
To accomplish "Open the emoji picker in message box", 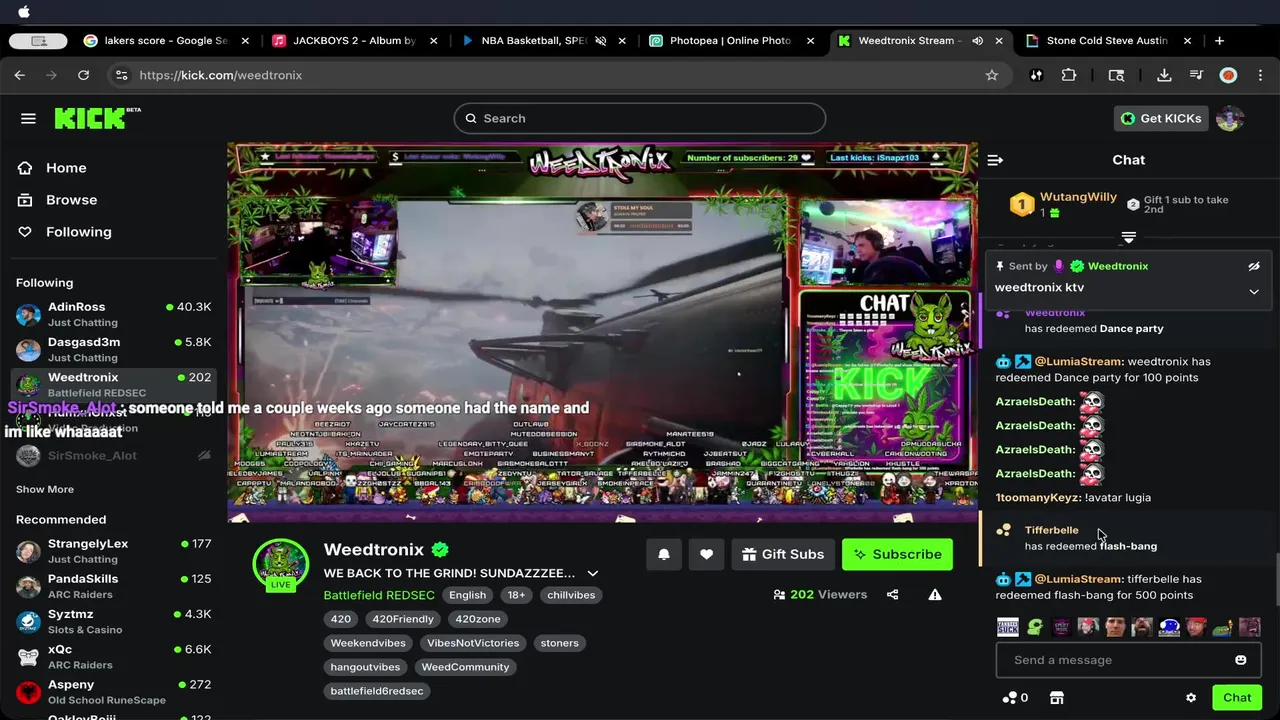I will [x=1241, y=660].
